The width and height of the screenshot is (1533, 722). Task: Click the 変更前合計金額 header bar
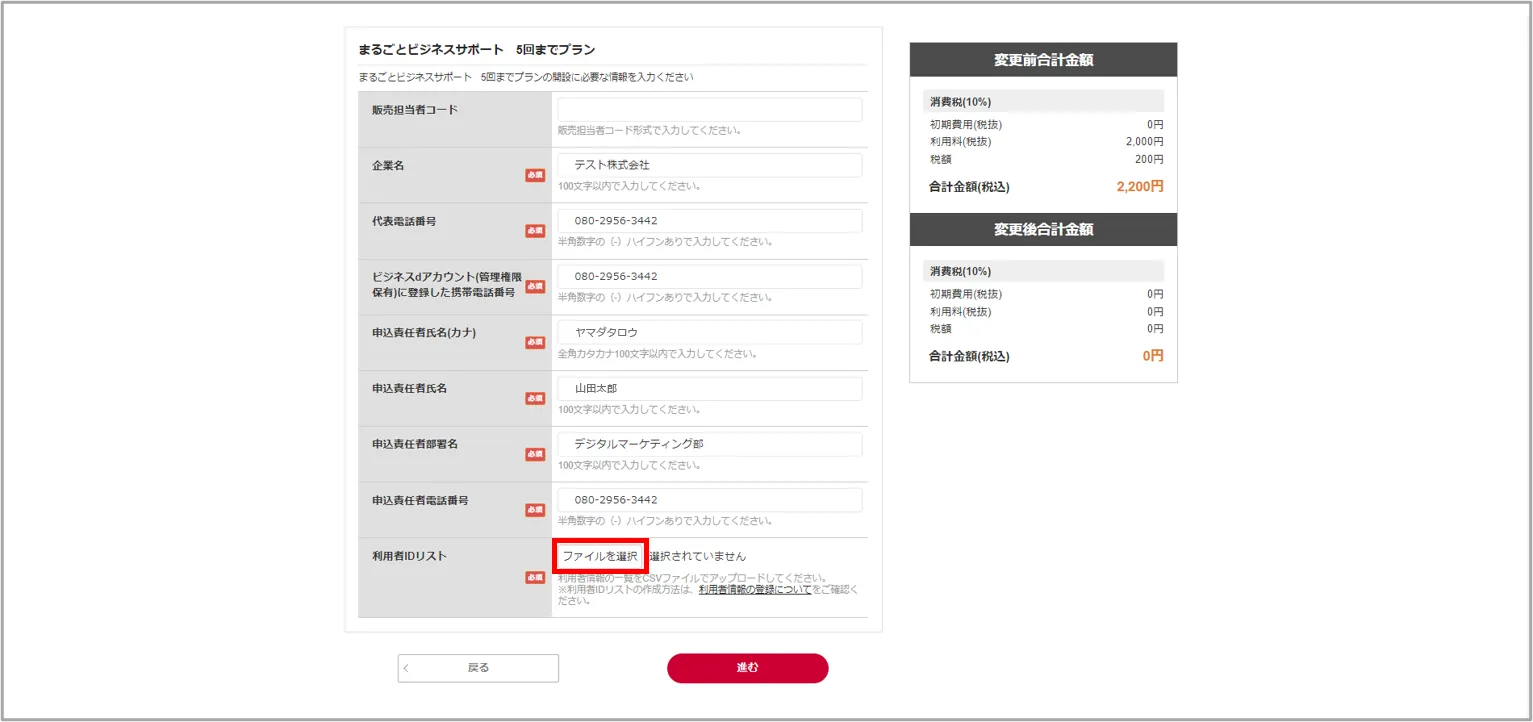click(x=1043, y=59)
